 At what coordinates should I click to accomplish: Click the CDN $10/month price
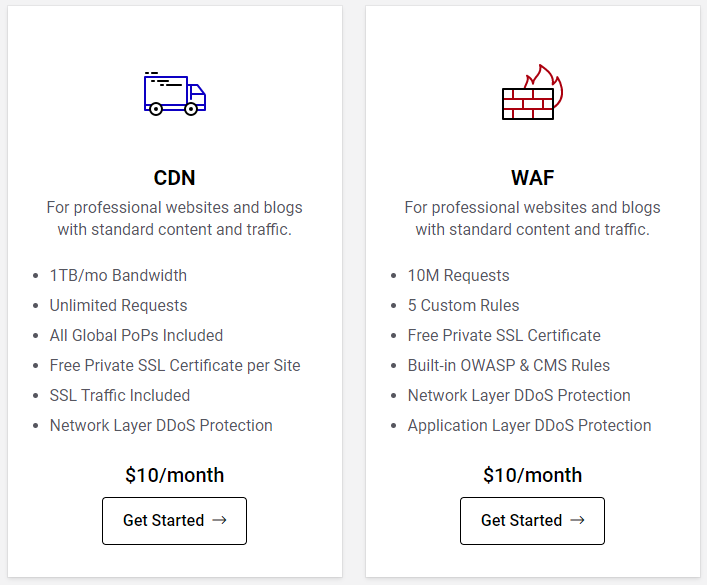tap(174, 475)
